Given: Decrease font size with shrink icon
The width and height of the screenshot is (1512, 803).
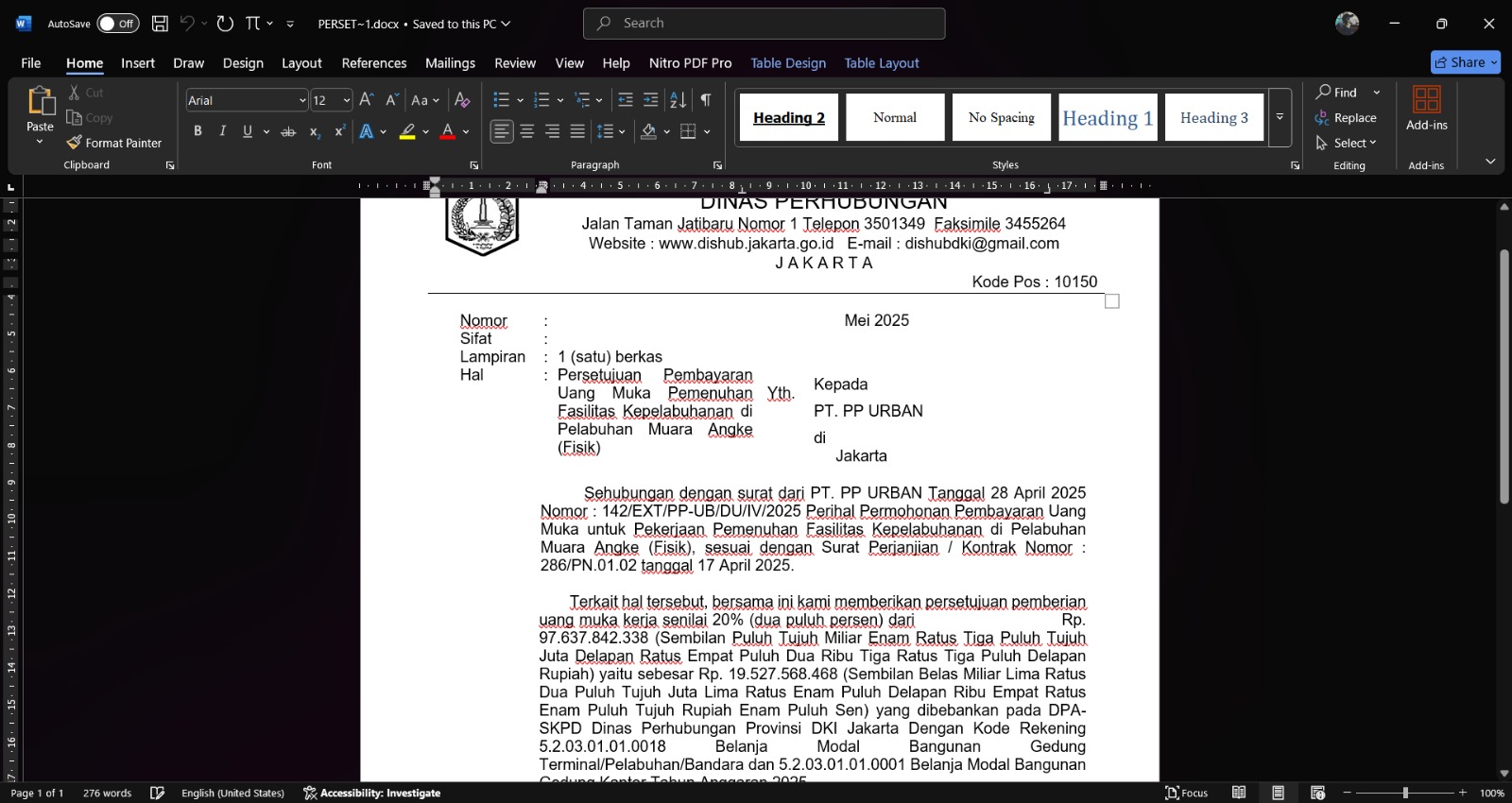Looking at the screenshot, I should coord(391,100).
